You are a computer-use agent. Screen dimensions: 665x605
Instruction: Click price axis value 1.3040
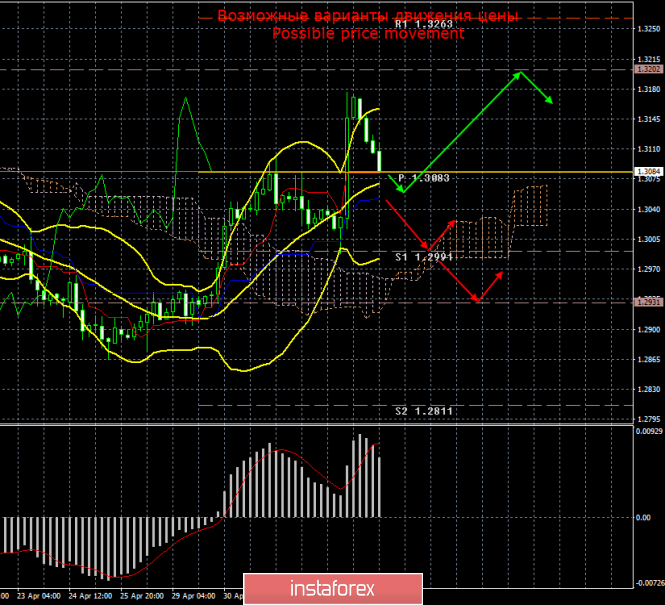pyautogui.click(x=649, y=209)
